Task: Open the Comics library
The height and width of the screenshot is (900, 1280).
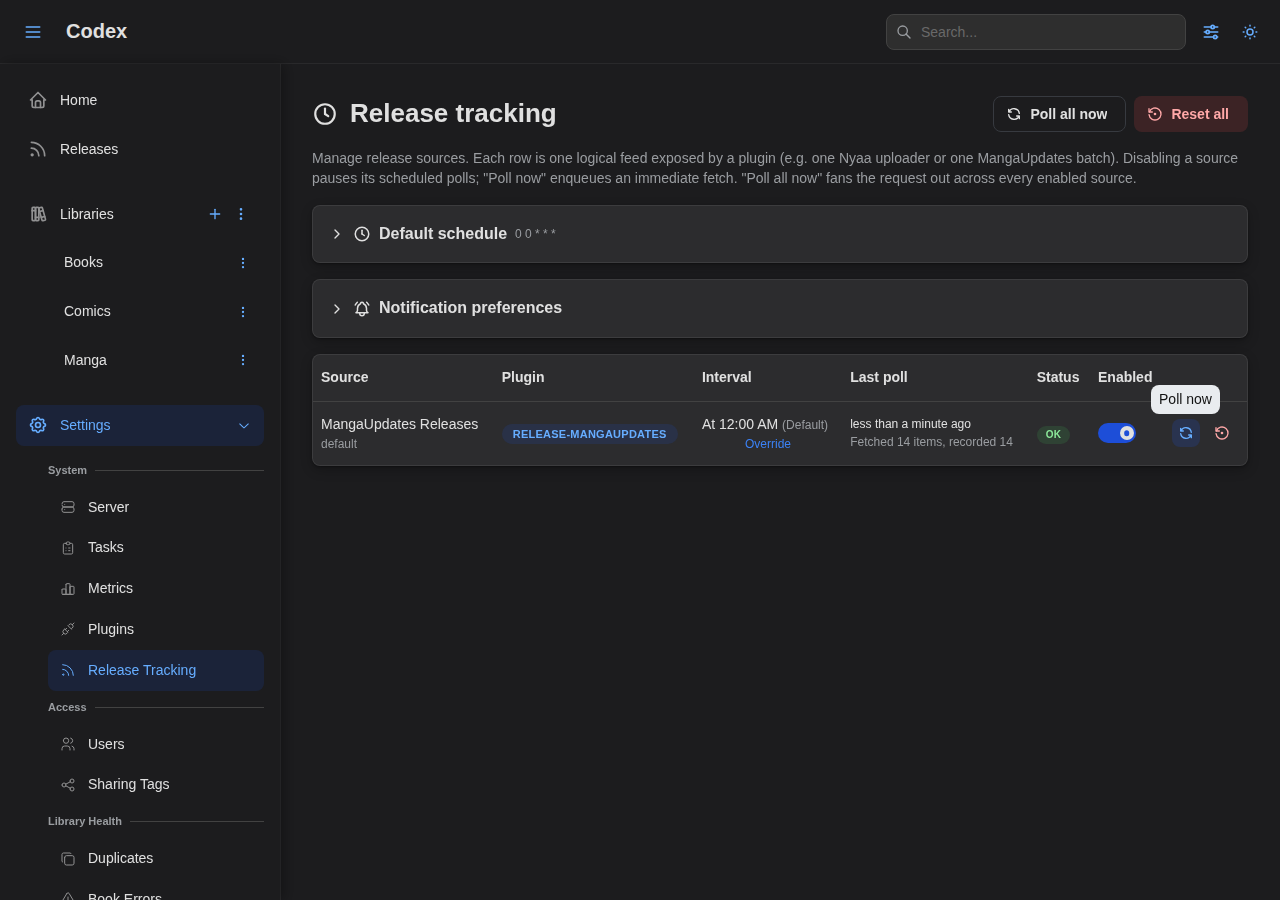Action: click(88, 311)
